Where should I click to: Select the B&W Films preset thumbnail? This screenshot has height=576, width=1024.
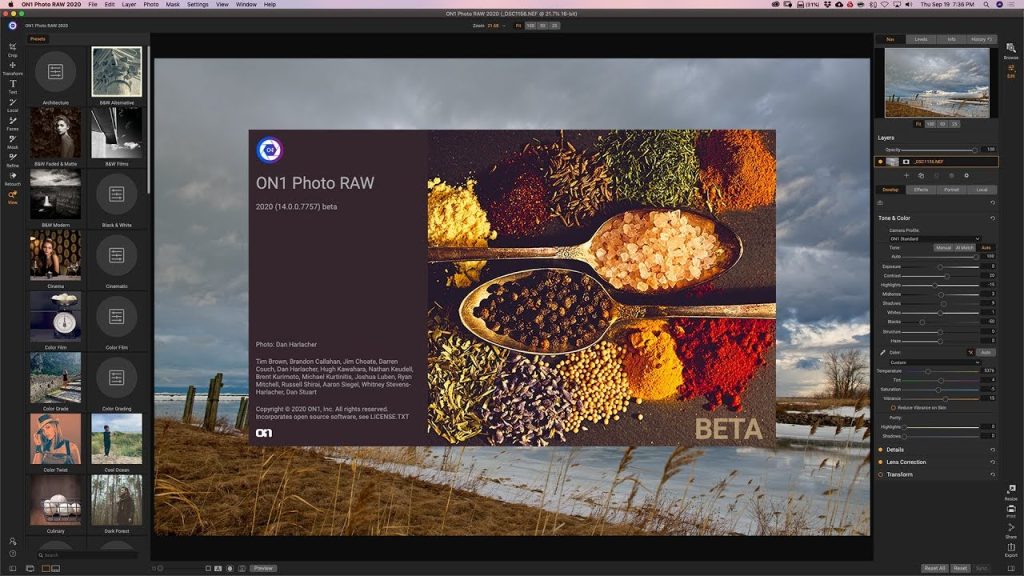click(117, 134)
